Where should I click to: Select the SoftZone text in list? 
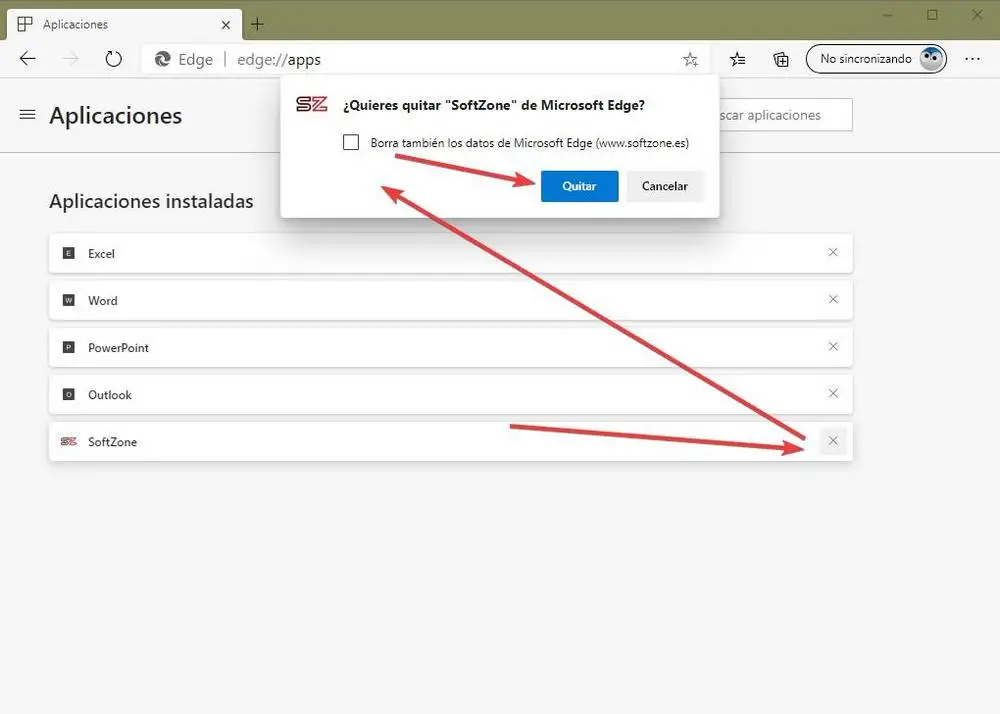tap(112, 442)
